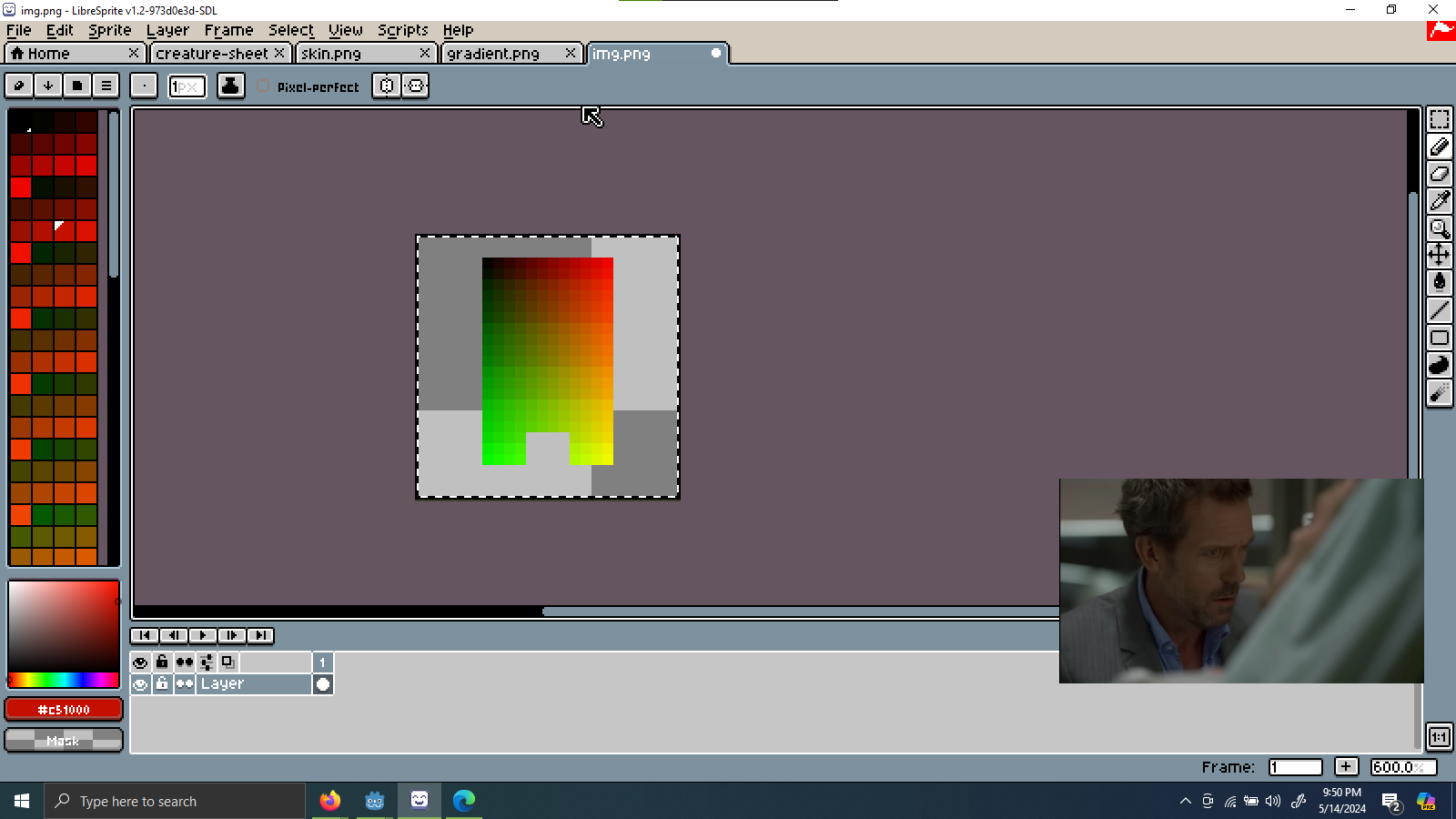Image resolution: width=1456 pixels, height=819 pixels.
Task: Click the #c51000 foreground color swatch
Action: coord(64,709)
